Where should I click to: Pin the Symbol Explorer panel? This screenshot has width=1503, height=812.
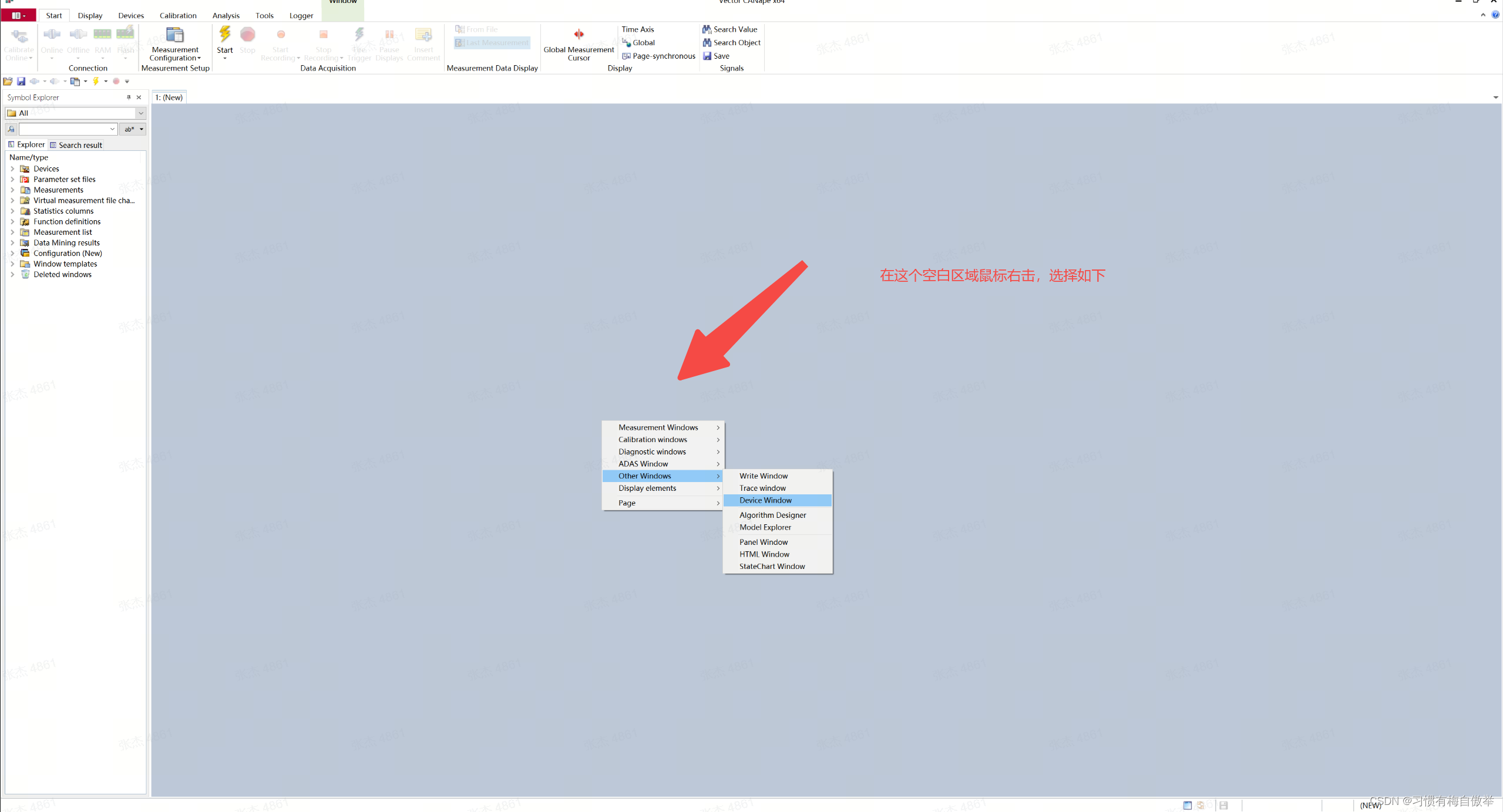129,97
